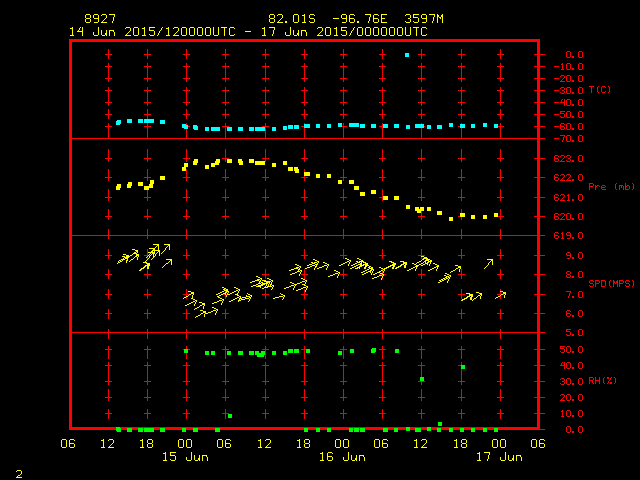The height and width of the screenshot is (480, 640).
Task: Click the RH(%) humidity axis title
Action: pyautogui.click(x=602, y=381)
